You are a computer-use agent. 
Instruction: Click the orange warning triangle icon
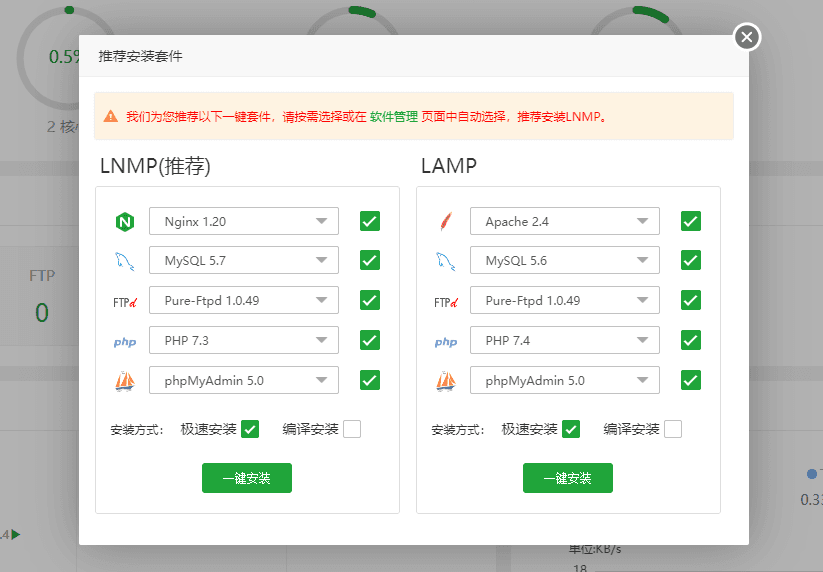[x=111, y=116]
